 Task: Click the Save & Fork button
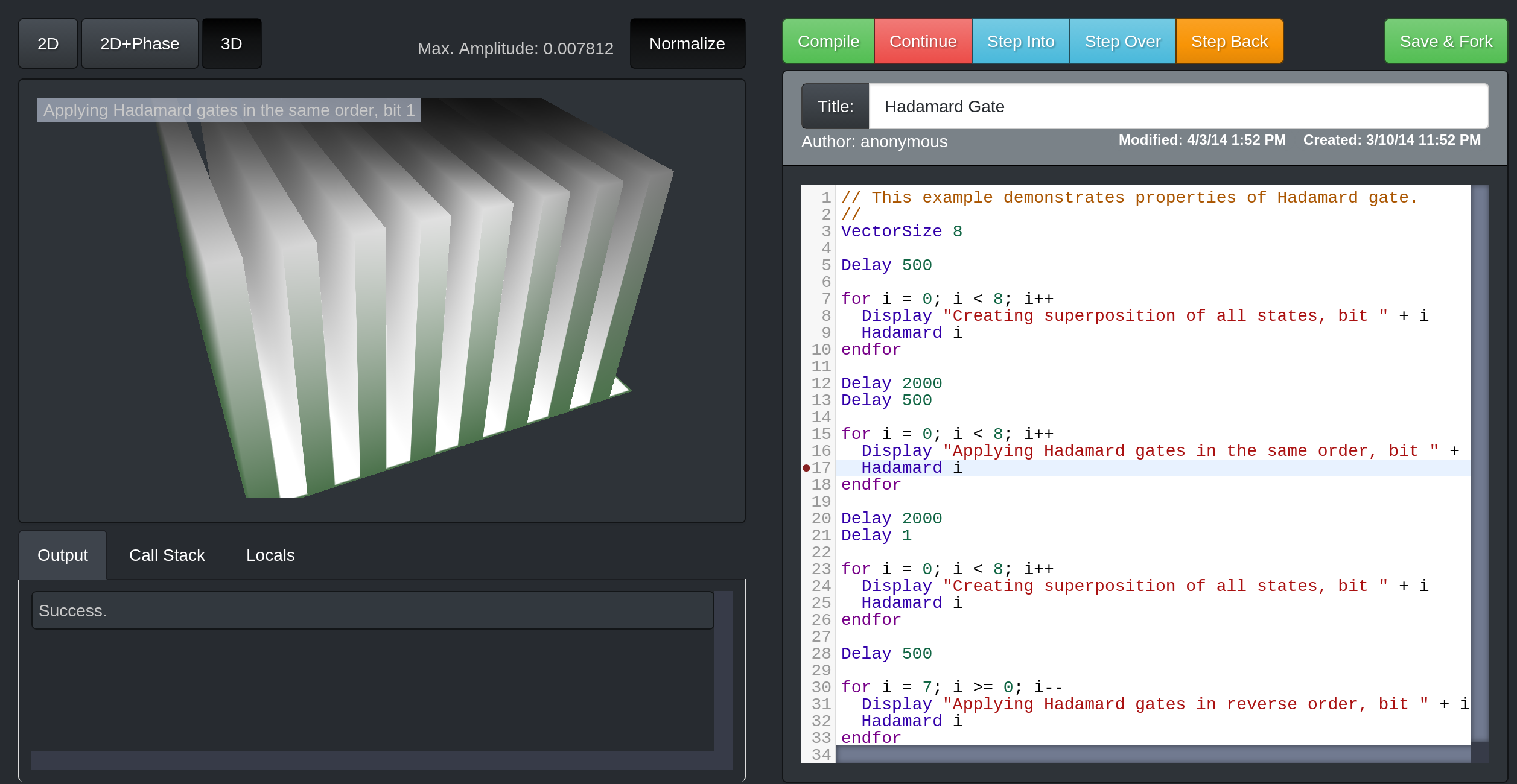[1446, 41]
